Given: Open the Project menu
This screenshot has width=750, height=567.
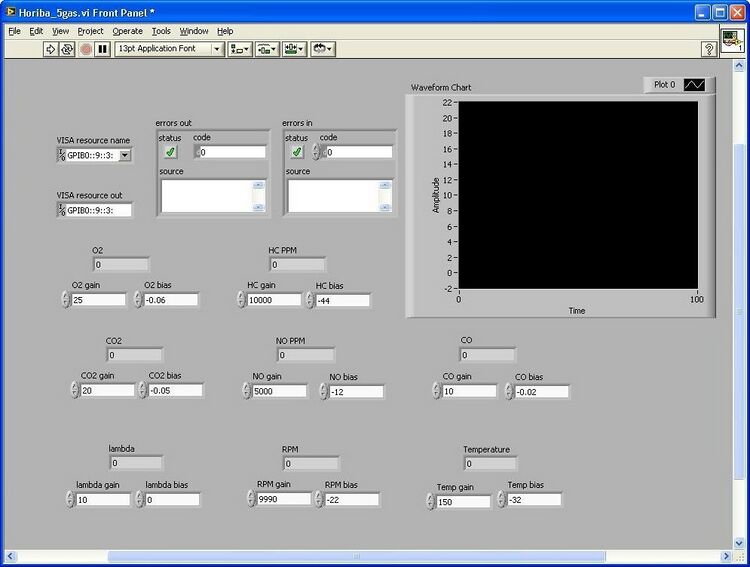Looking at the screenshot, I should pos(90,31).
